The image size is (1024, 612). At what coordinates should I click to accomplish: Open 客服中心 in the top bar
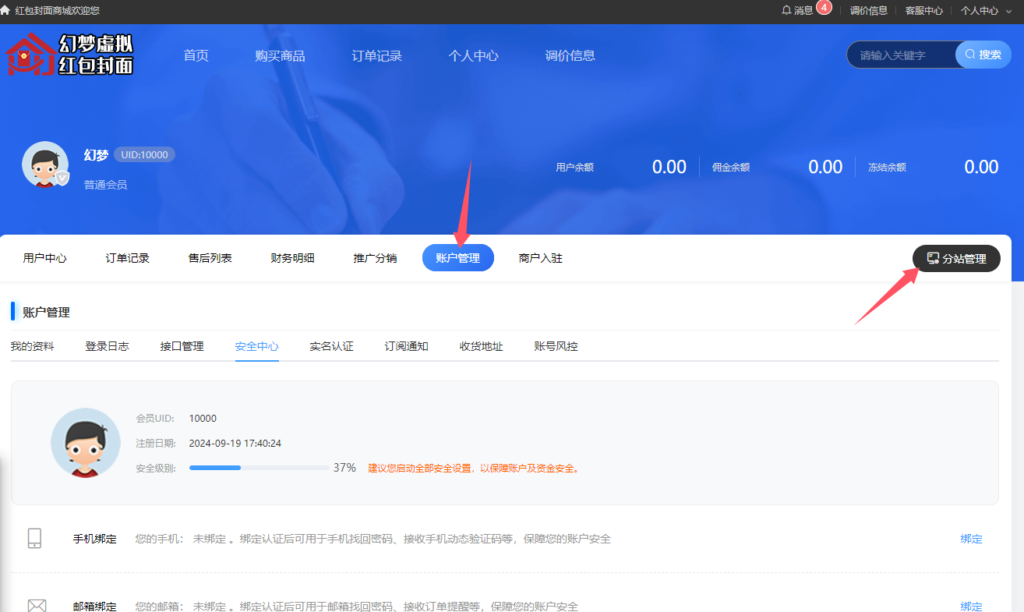[x=923, y=10]
